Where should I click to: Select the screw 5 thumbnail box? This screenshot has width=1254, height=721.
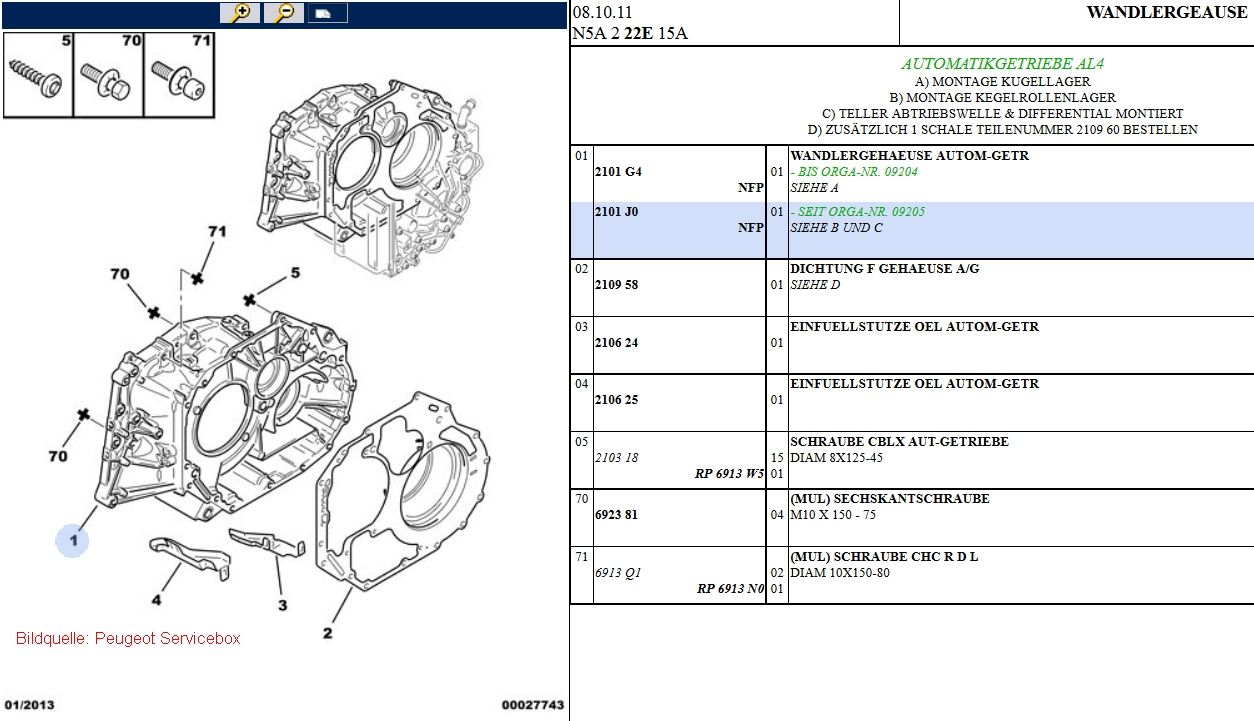point(38,74)
